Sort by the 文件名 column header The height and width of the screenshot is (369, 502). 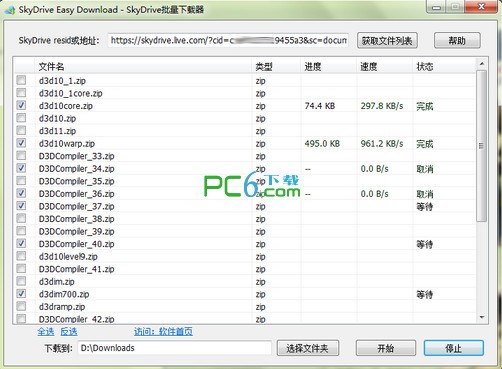143,67
